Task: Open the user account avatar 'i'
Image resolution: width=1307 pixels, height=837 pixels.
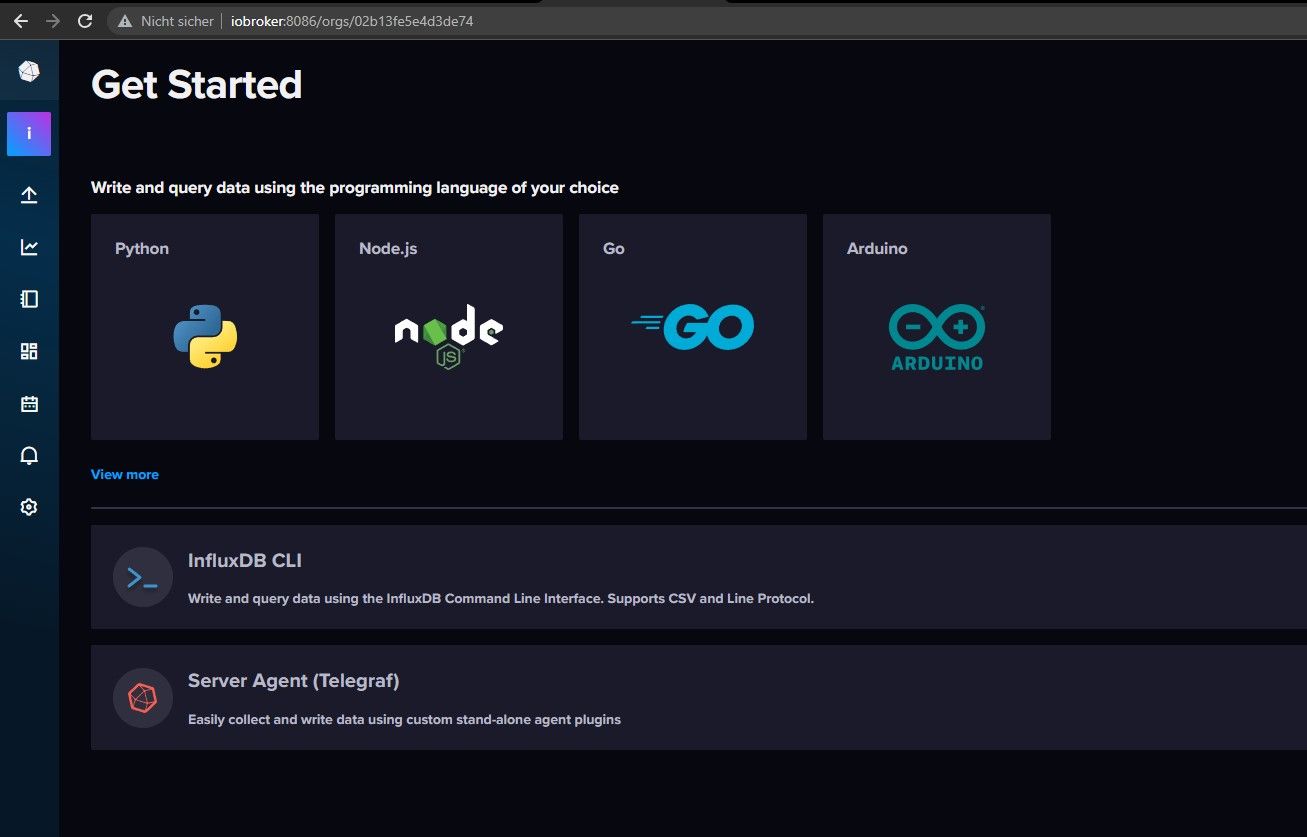Action: tap(29, 134)
